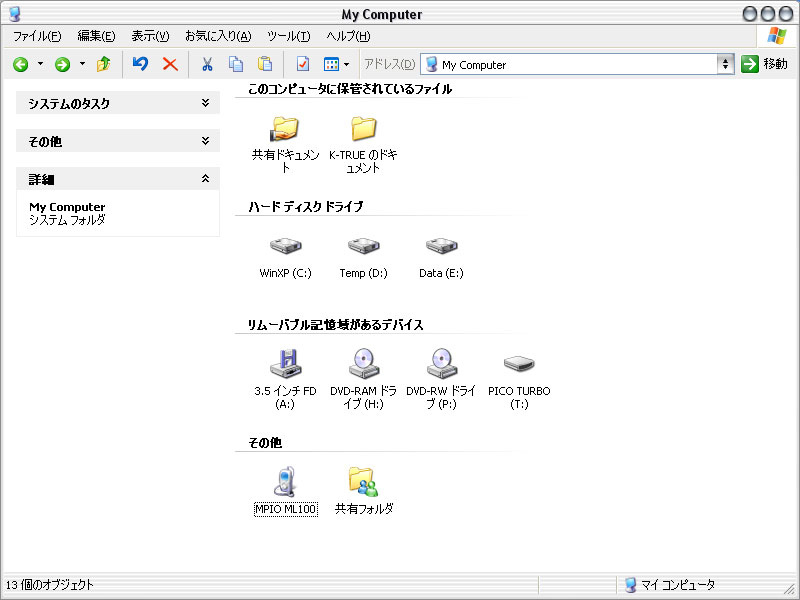
Task: Click the リムーバブル記憶域があるデバイス header
Action: click(335, 325)
